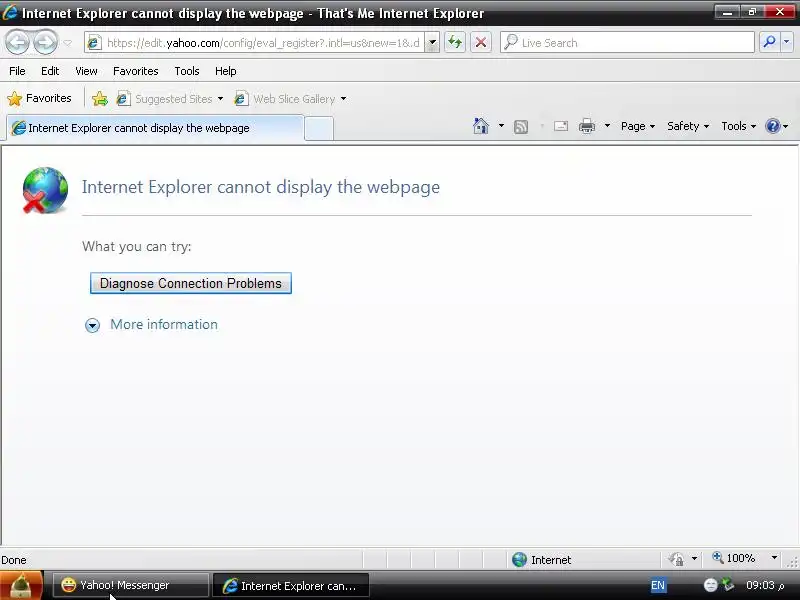
Task: Click the IE logo in the title bar
Action: (10, 12)
